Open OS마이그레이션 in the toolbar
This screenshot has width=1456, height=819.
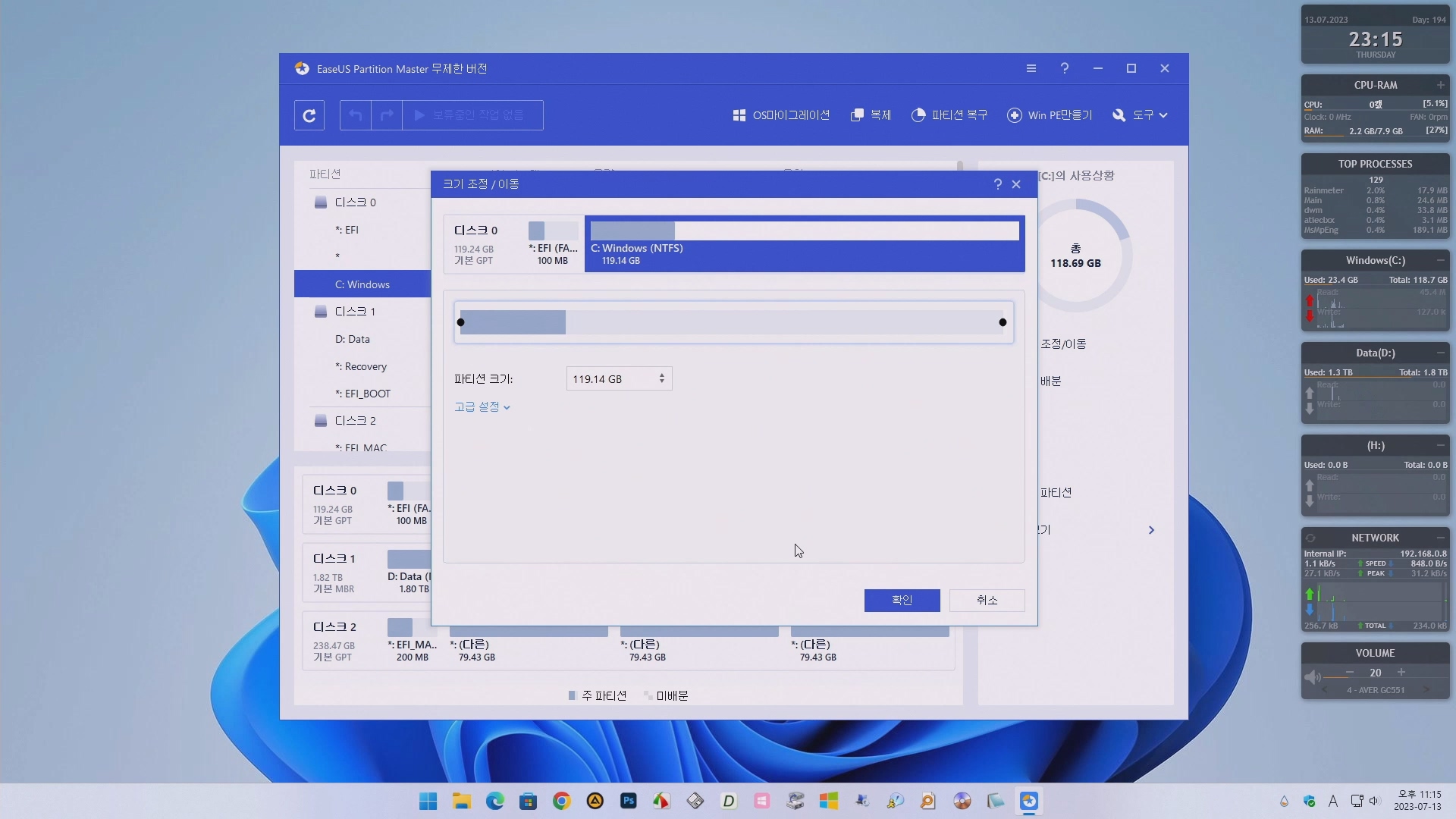tap(781, 115)
